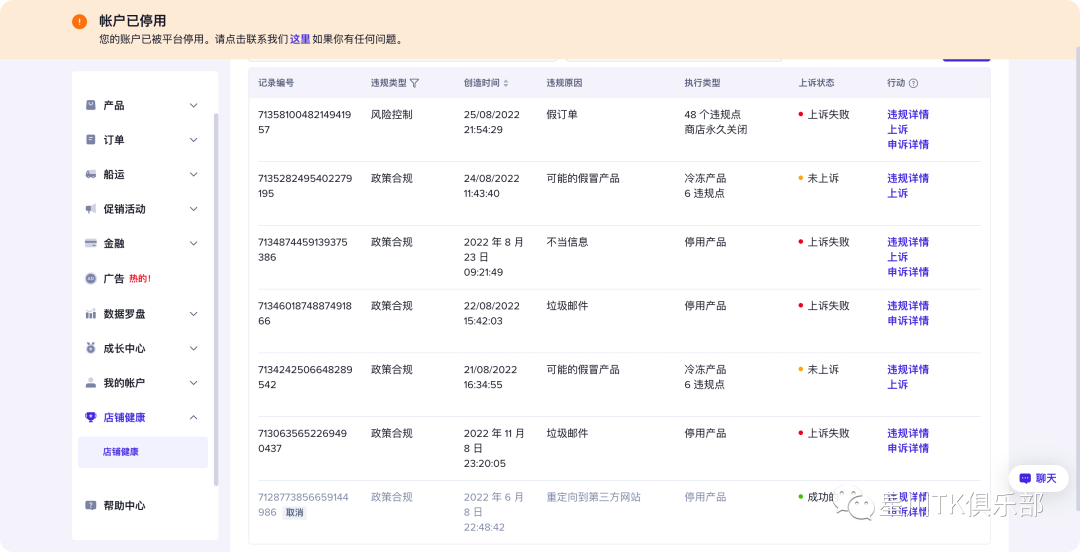
Task: Click the 帮助中心 question icon
Action: point(90,505)
